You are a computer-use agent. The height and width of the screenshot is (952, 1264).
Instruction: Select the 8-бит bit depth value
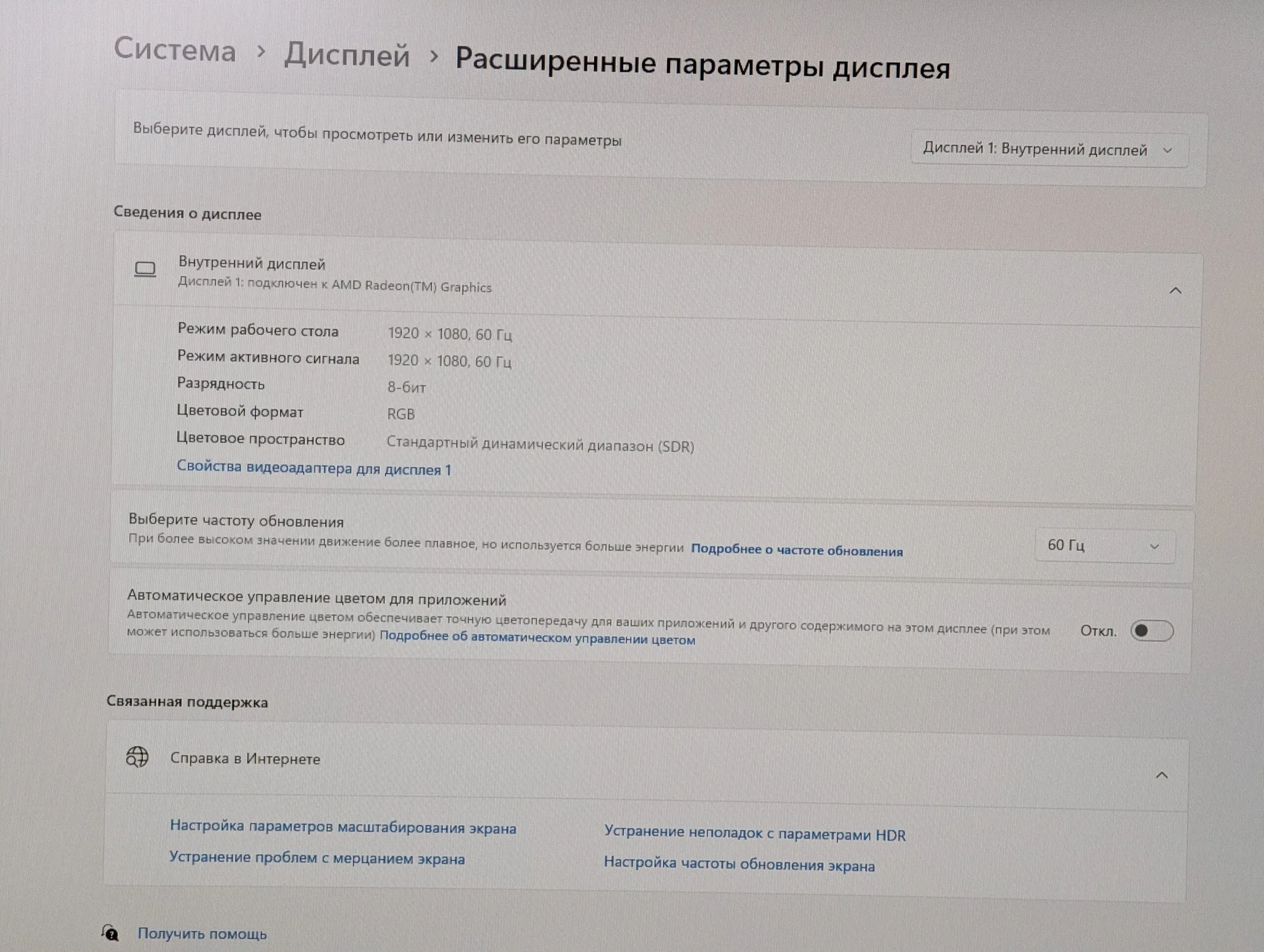(406, 387)
